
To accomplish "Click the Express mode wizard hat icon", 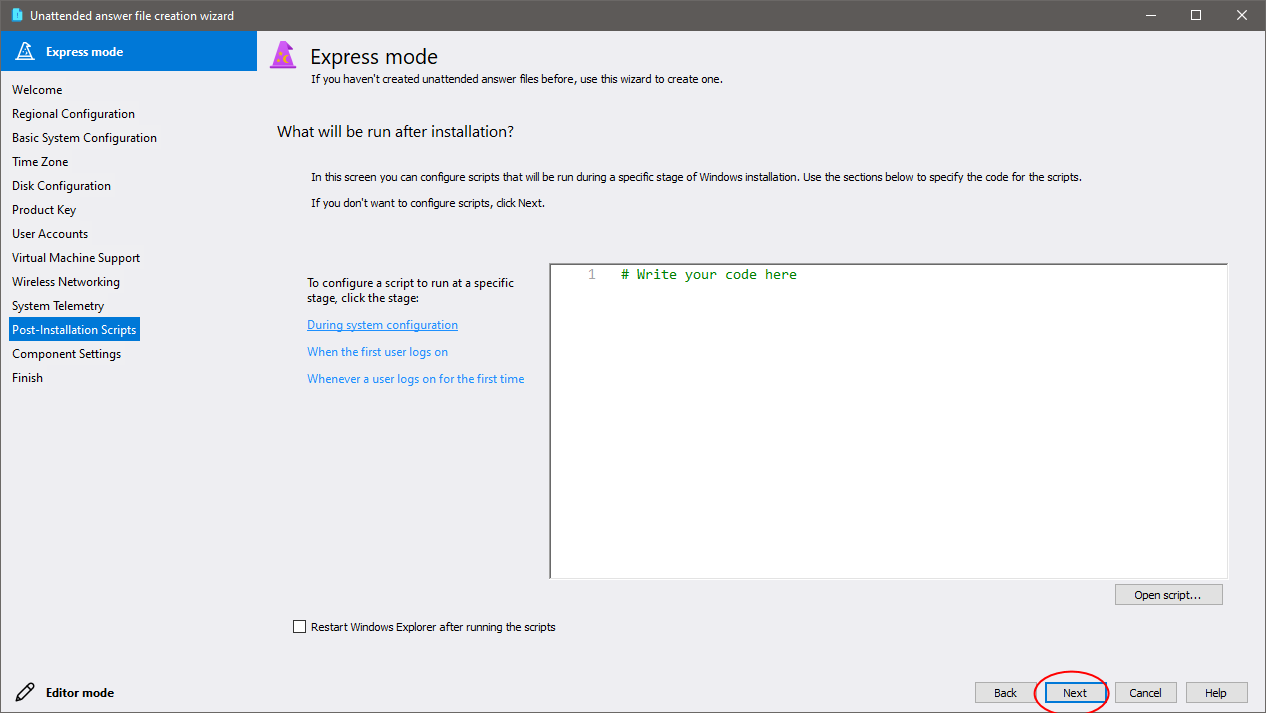I will 284,56.
